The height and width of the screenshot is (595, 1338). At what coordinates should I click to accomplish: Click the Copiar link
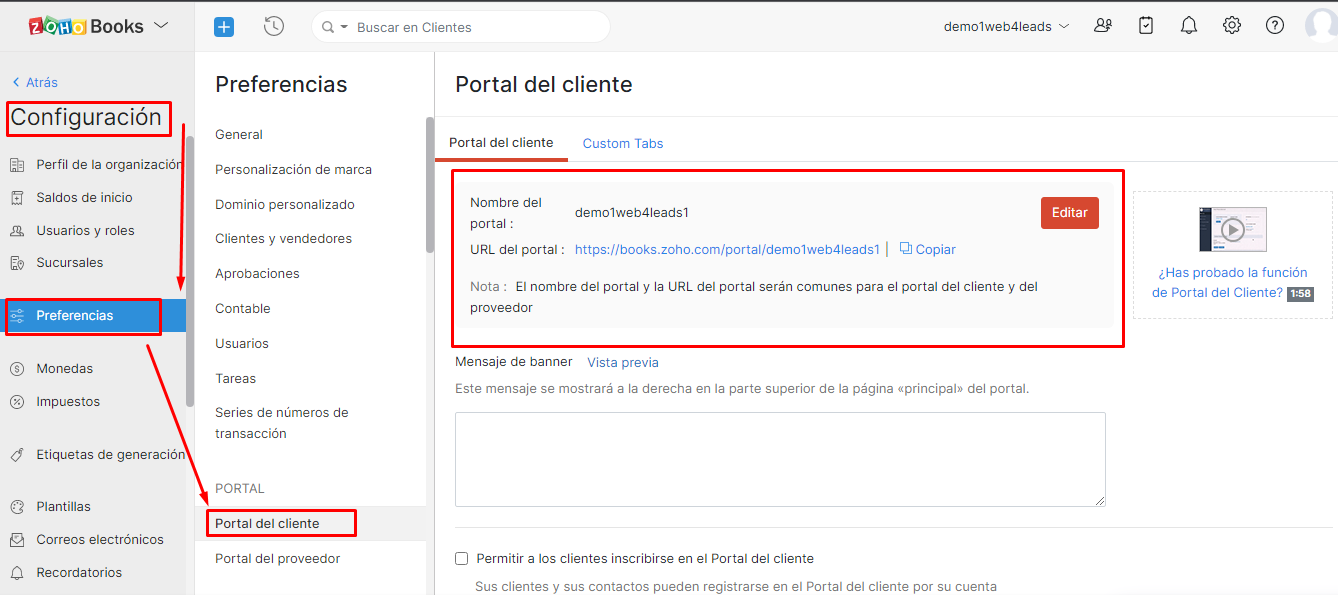(936, 250)
